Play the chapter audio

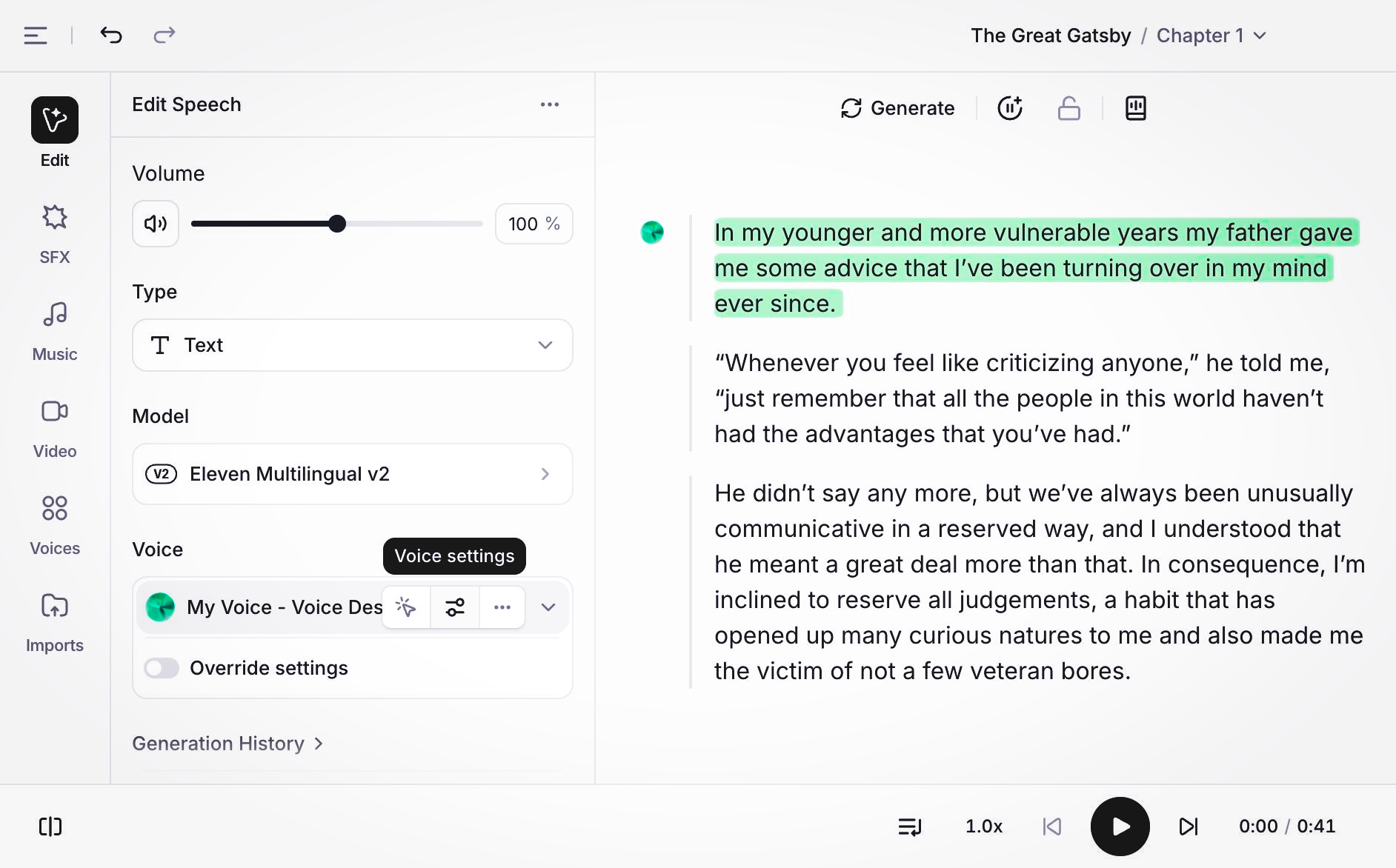[x=1120, y=827]
